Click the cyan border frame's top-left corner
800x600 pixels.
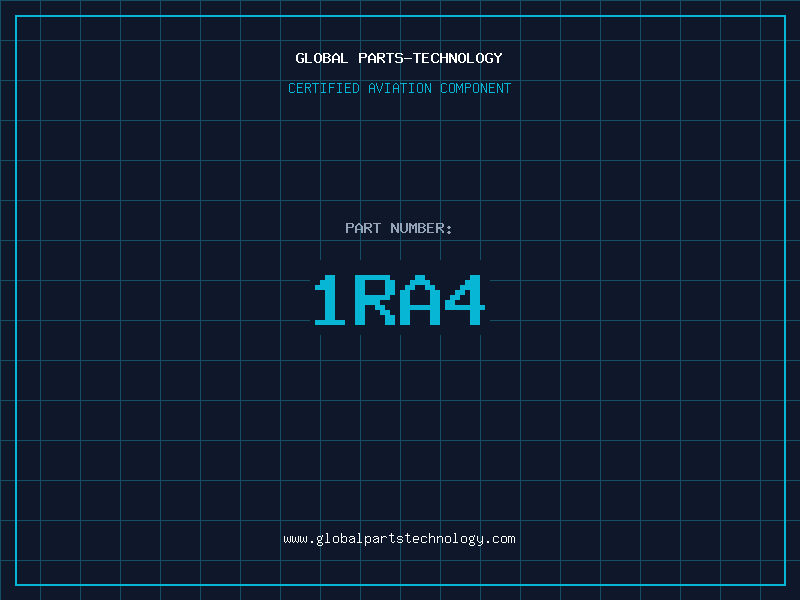[x=16, y=16]
